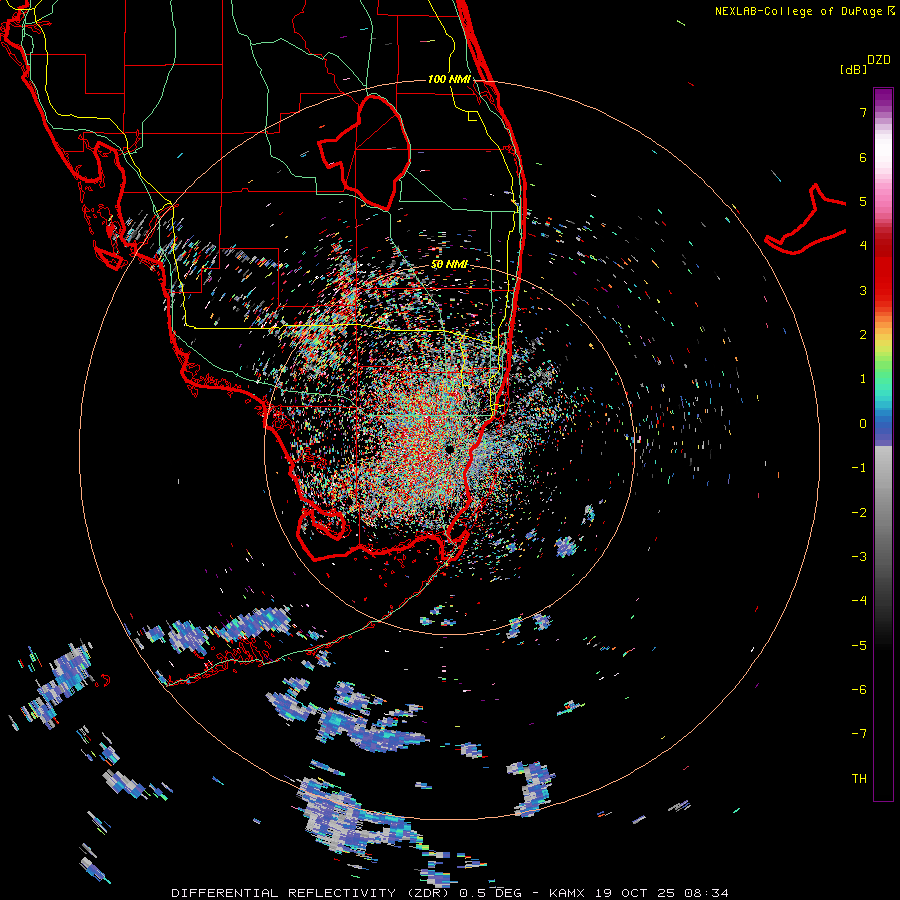900x900 pixels.
Task: Click the -3 value on the color scale
Action: click(x=859, y=557)
